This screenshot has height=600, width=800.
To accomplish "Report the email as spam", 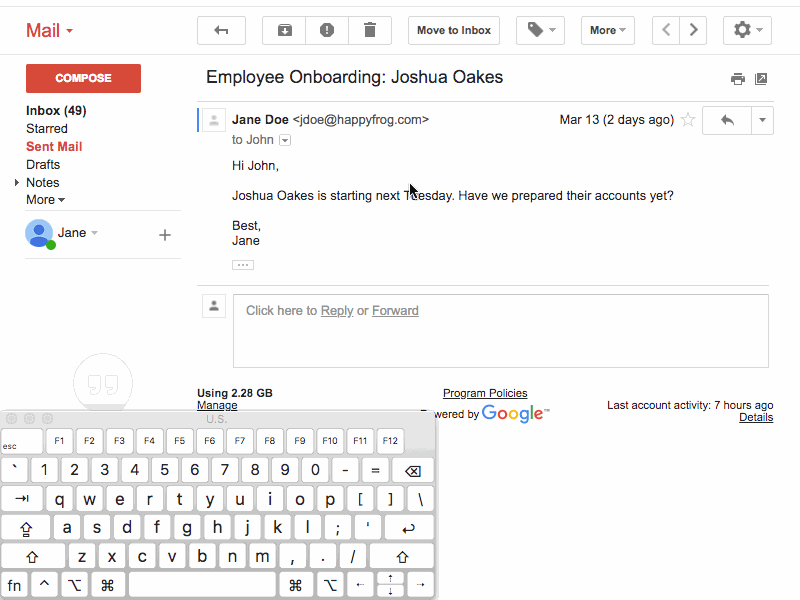I will click(x=327, y=30).
